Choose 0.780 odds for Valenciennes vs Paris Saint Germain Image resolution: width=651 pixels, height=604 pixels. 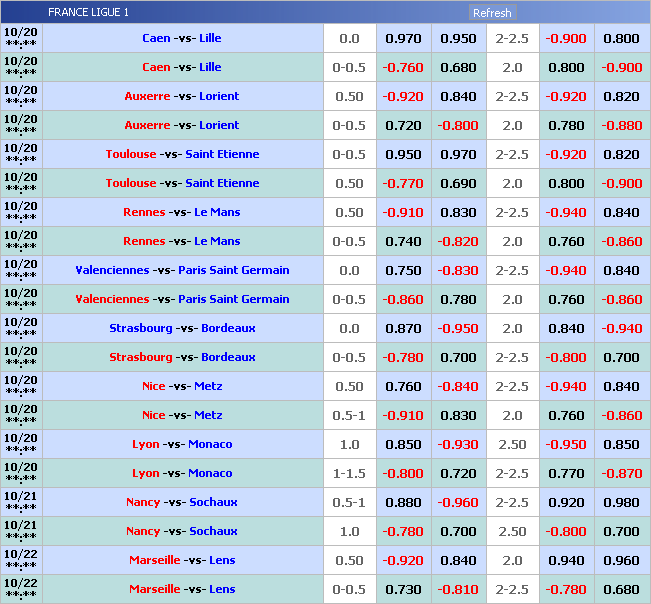click(458, 300)
